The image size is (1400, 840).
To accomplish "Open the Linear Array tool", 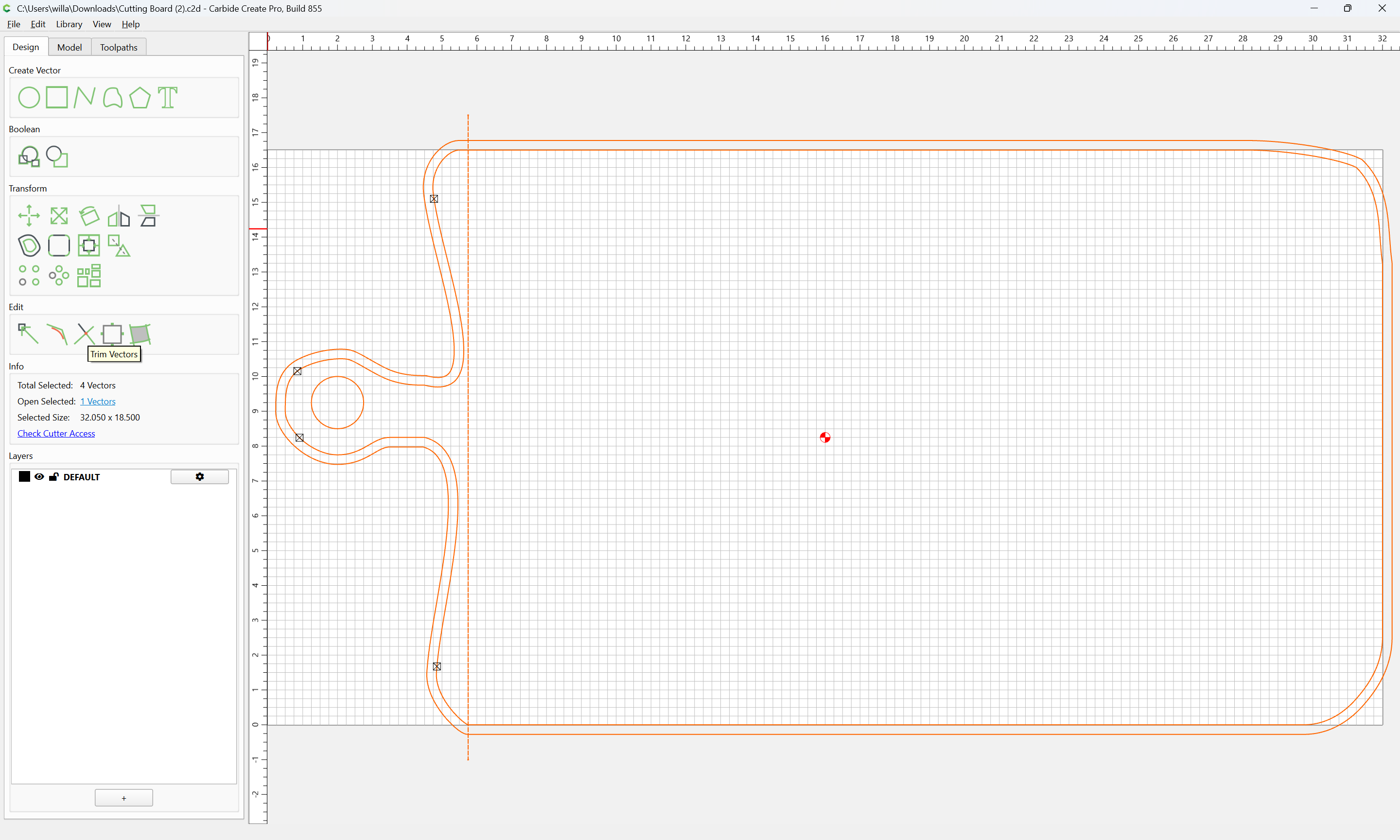I will coord(29,276).
